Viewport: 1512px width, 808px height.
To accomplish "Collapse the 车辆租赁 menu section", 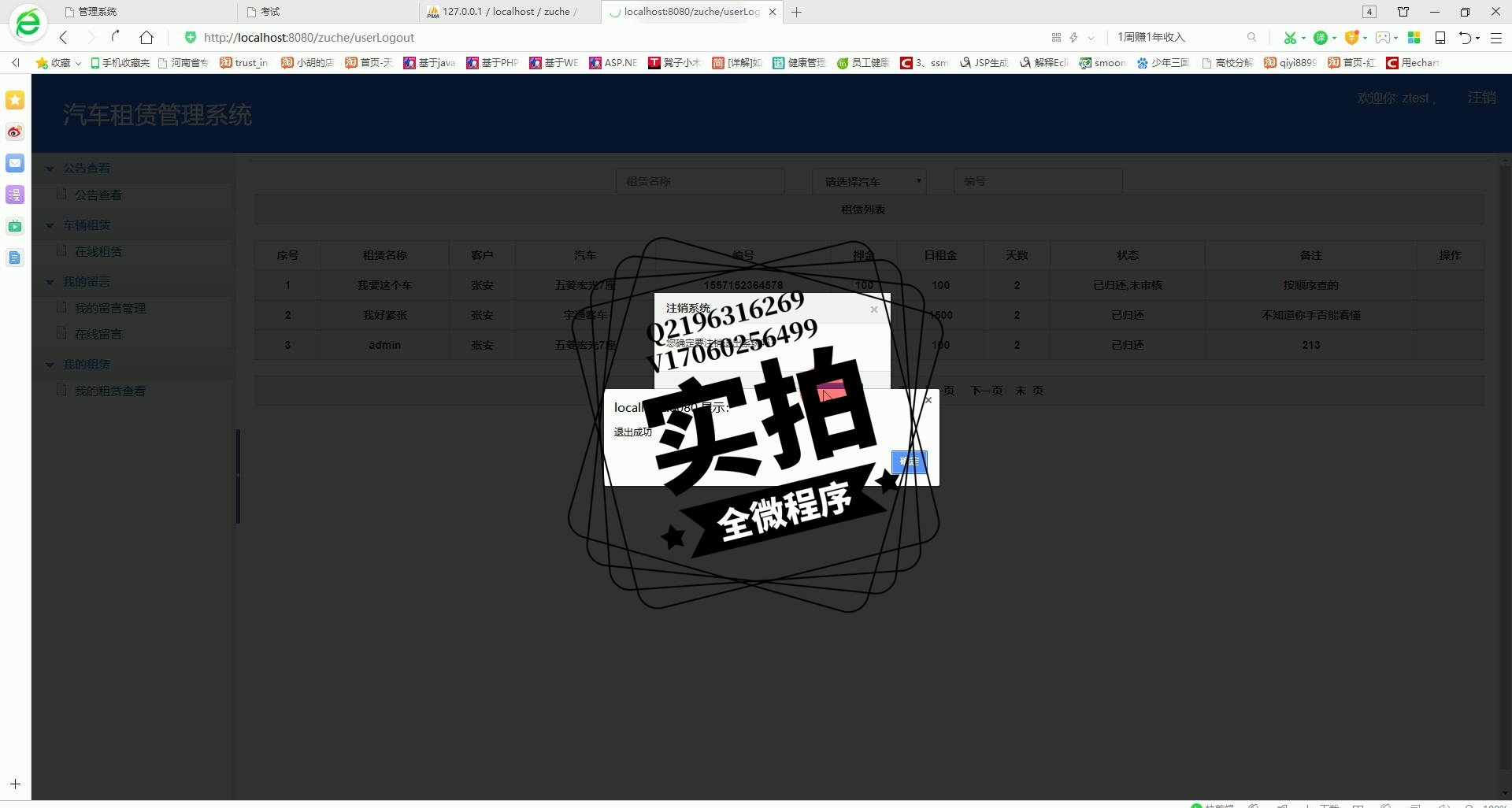I will click(x=87, y=224).
